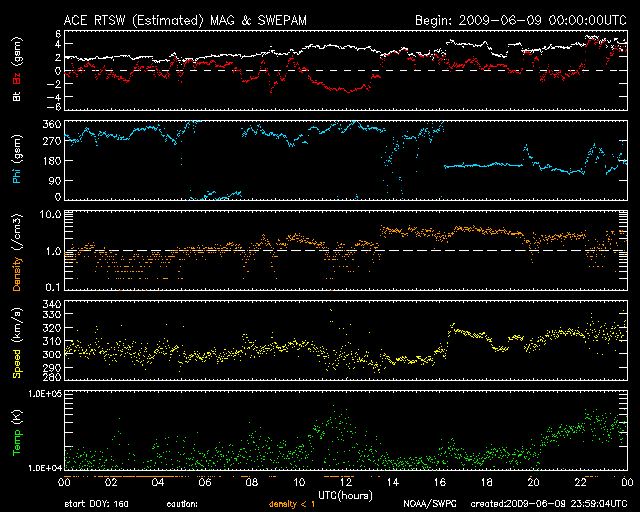Click the '1.0E+06' tick on Temp axis
Viewport: 640px width, 512px height.
(x=45, y=394)
